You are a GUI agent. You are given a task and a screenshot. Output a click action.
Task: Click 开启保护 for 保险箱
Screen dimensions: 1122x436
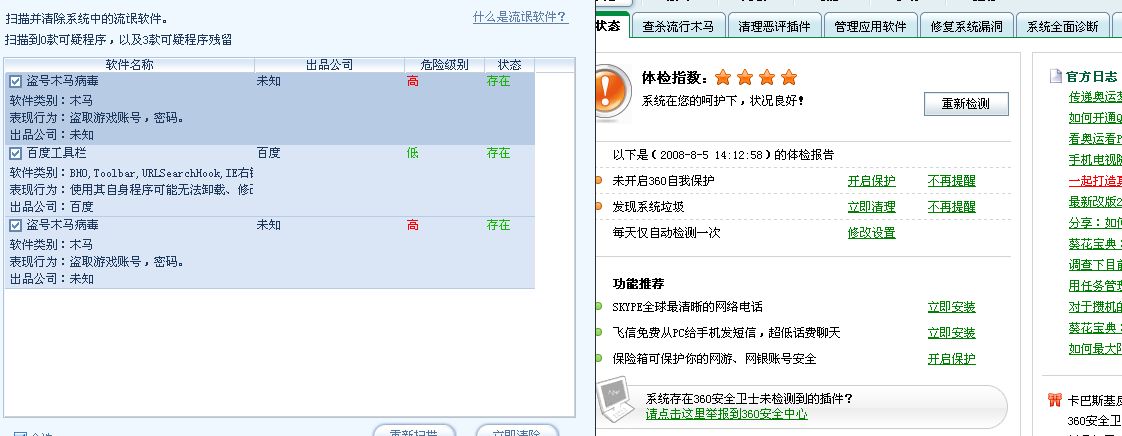click(x=952, y=359)
